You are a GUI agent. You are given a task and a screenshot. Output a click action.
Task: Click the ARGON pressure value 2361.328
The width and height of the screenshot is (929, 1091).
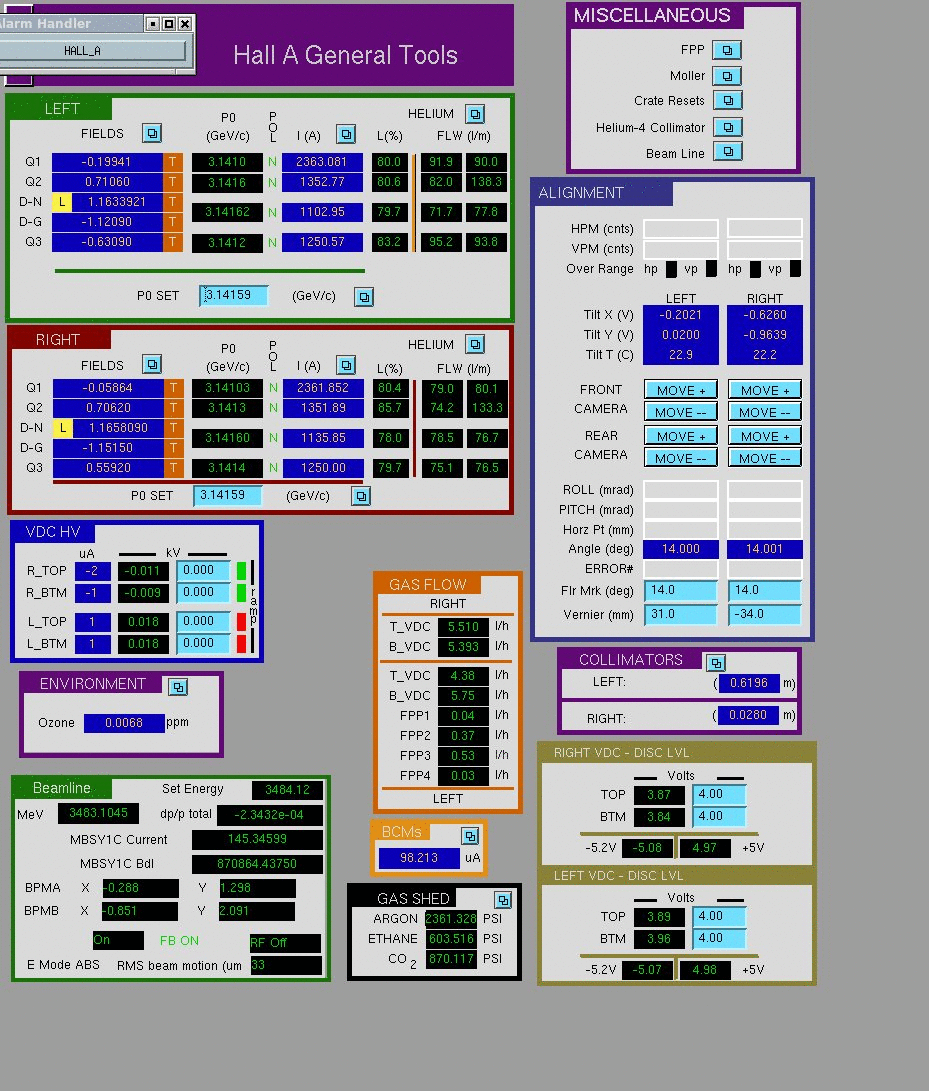pos(451,918)
